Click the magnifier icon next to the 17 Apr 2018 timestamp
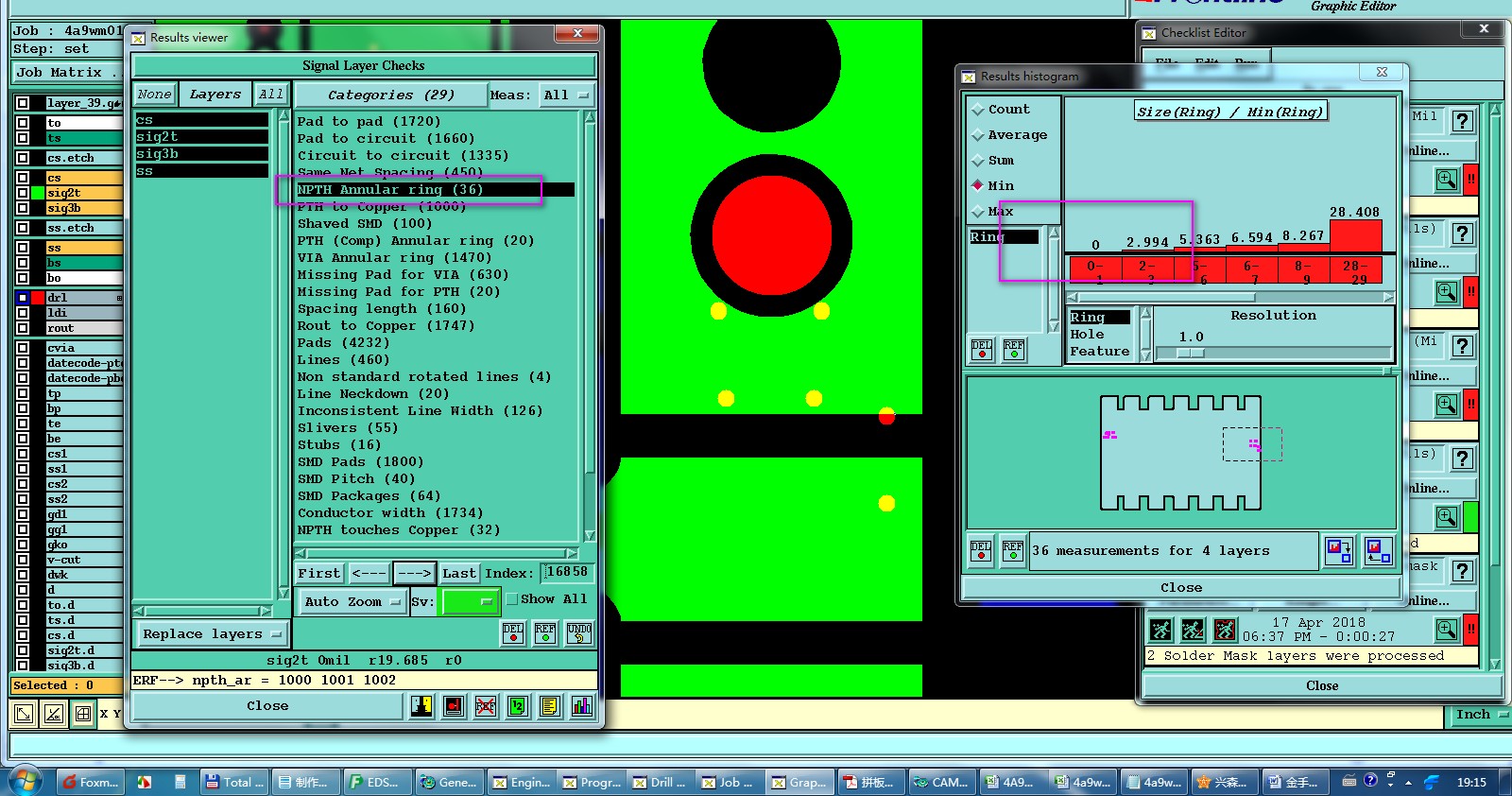Image resolution: width=1512 pixels, height=796 pixels. point(1447,629)
